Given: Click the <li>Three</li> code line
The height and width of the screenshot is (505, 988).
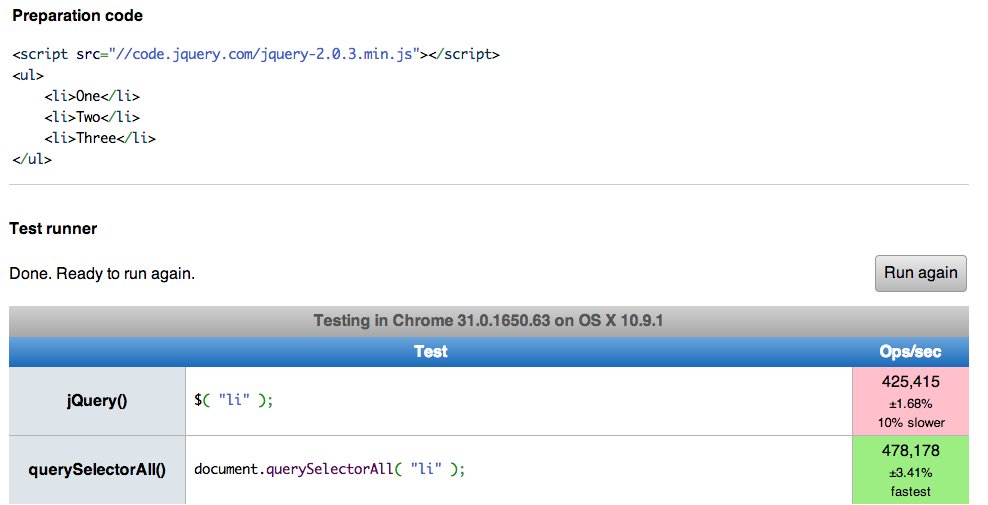Looking at the screenshot, I should pos(100,138).
